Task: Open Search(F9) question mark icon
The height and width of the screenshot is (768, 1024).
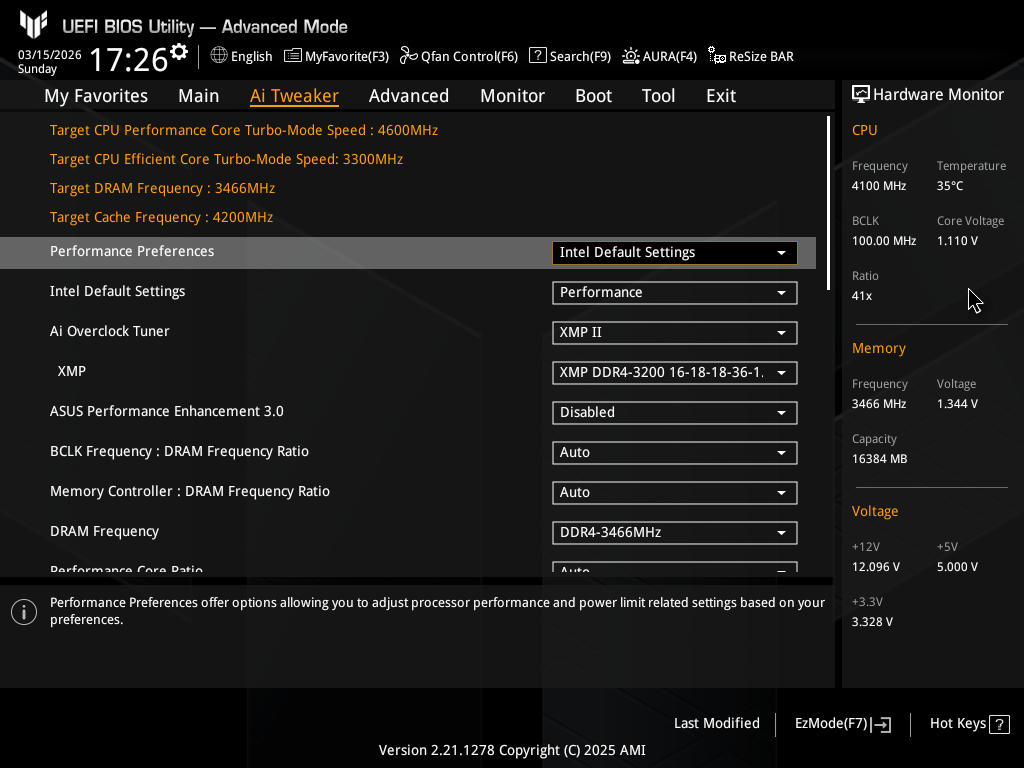Action: tap(537, 56)
